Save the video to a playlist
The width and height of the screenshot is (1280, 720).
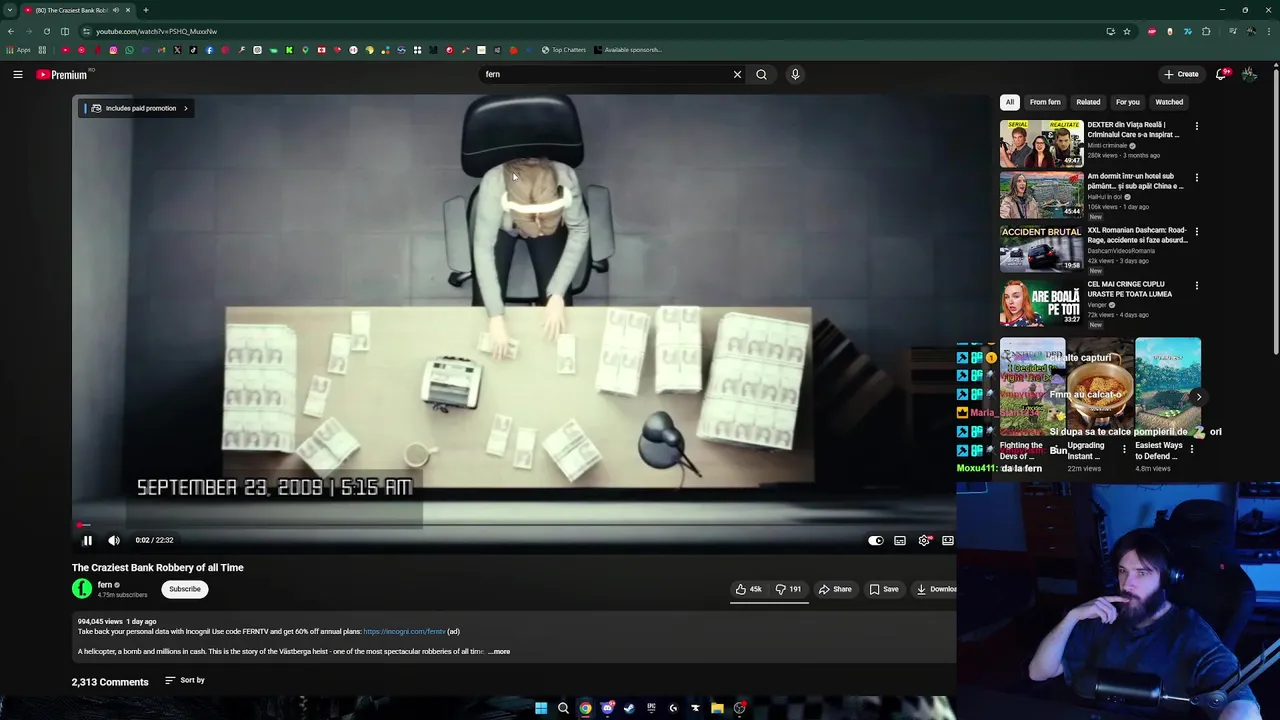tap(884, 589)
